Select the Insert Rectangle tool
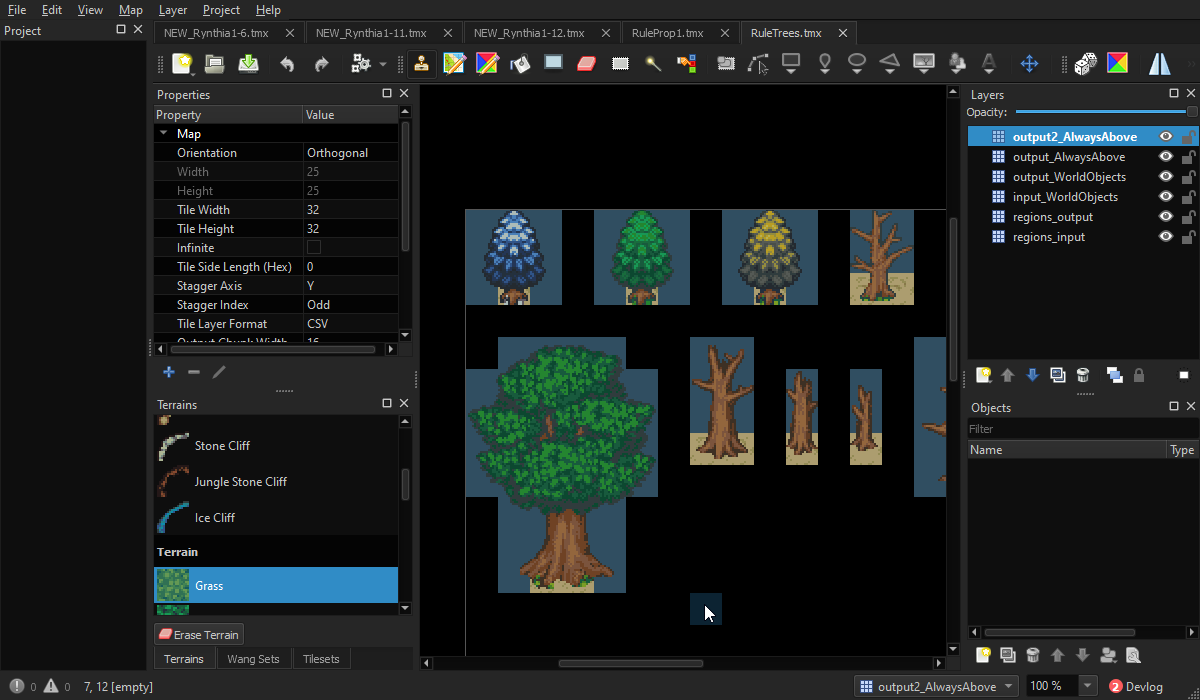 click(791, 64)
